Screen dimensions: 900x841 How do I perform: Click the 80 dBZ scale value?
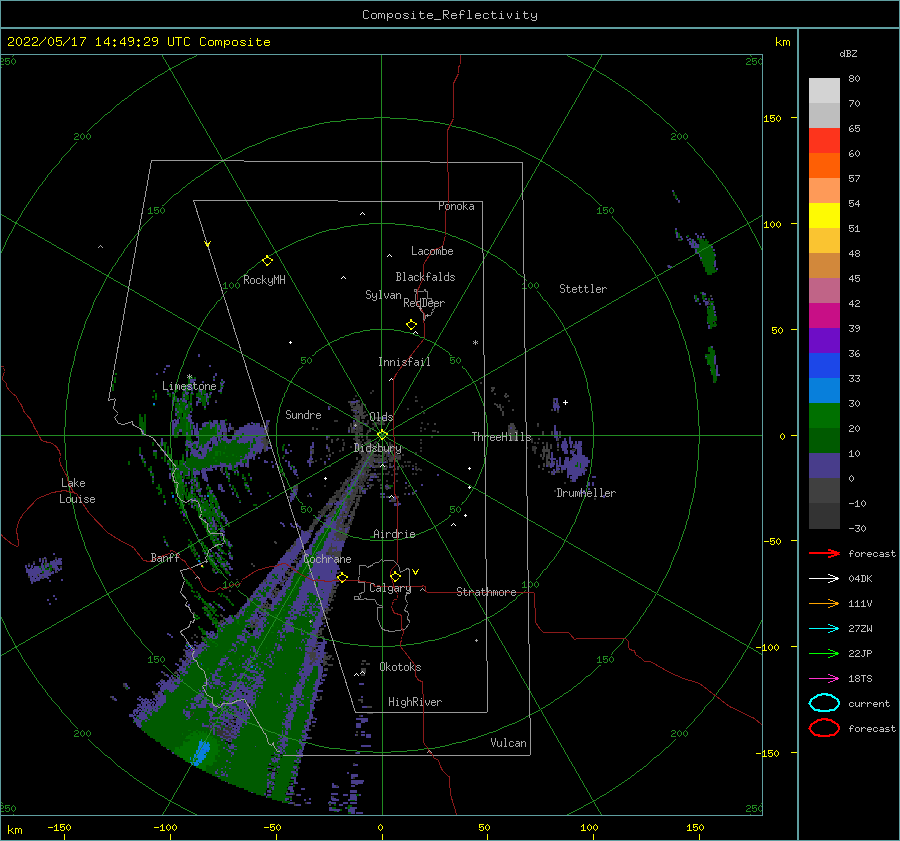pos(854,79)
